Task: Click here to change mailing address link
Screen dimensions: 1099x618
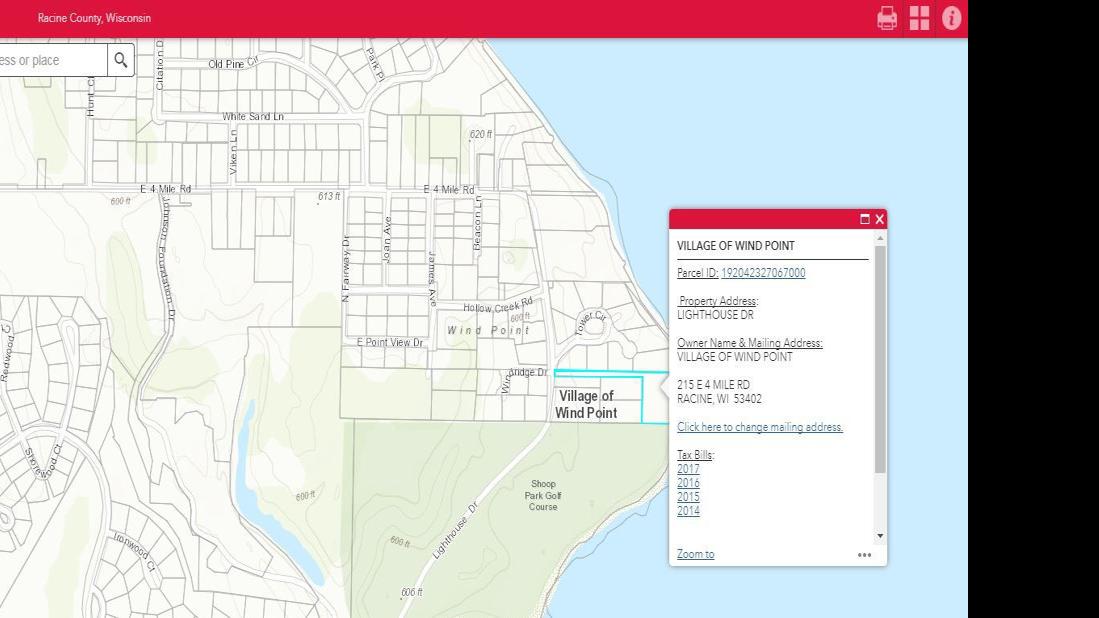Action: click(760, 427)
